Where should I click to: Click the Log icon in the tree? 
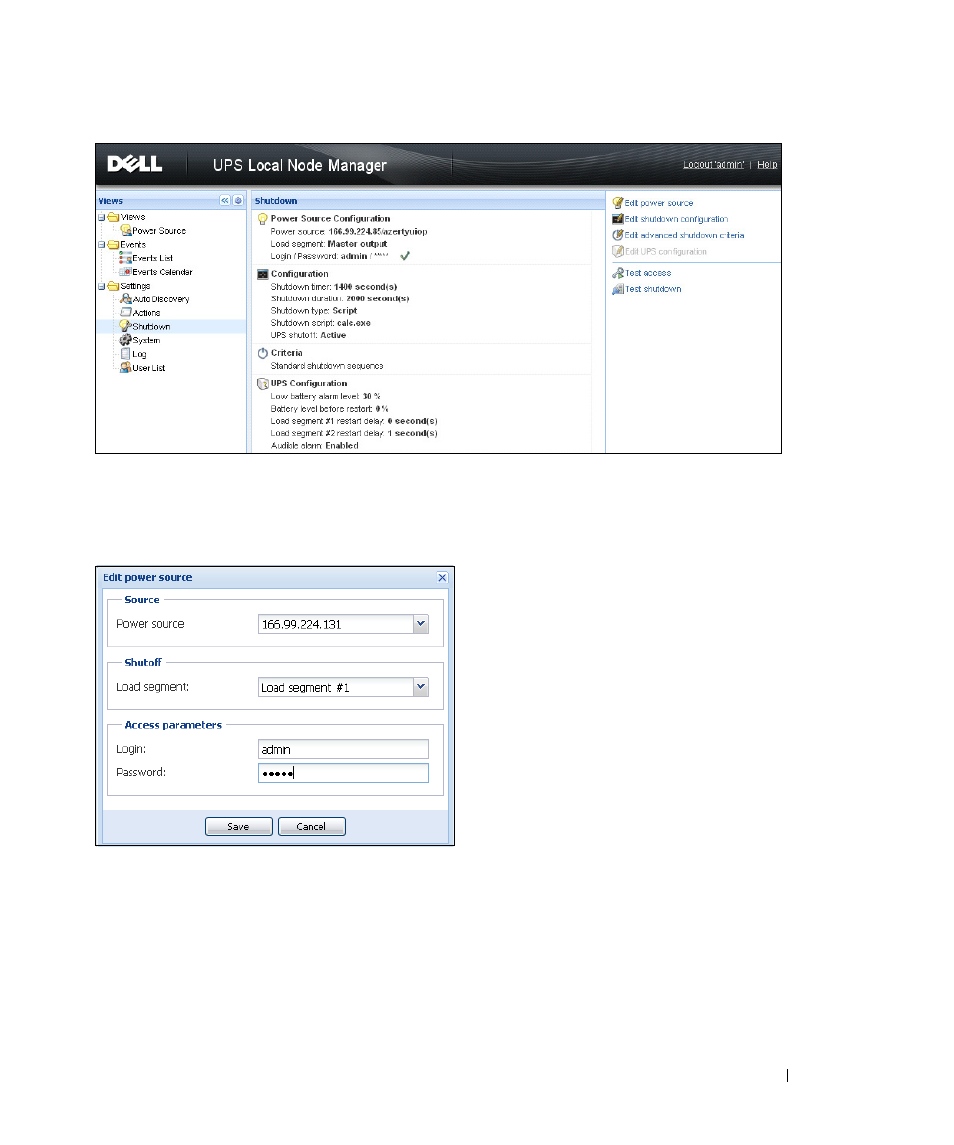(126, 354)
